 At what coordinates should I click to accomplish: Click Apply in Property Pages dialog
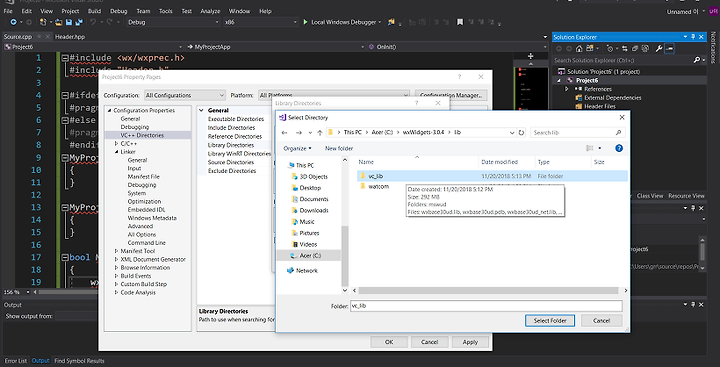(x=470, y=342)
